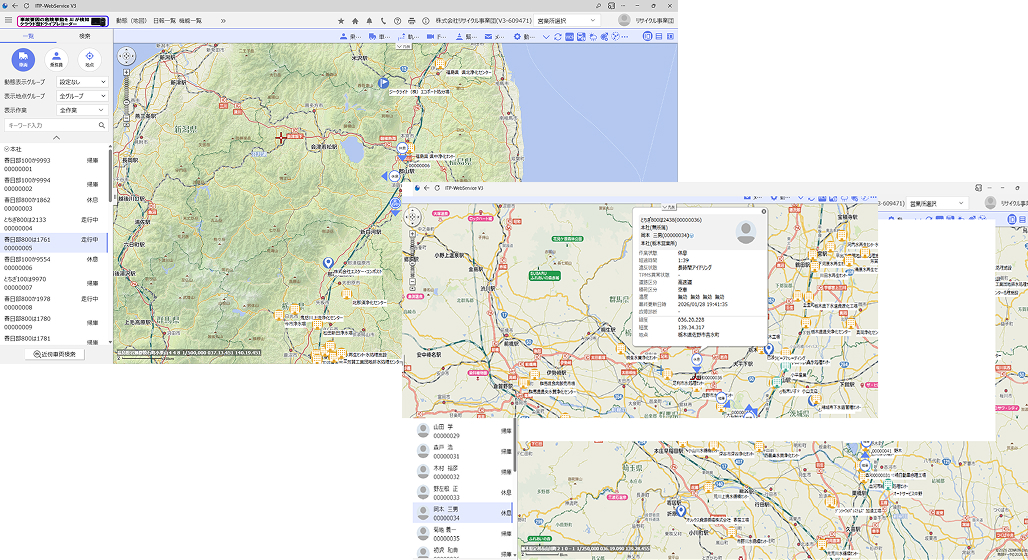The width and height of the screenshot is (1028, 560).
Task: Open the 日報一覧 menu
Action: [164, 21]
